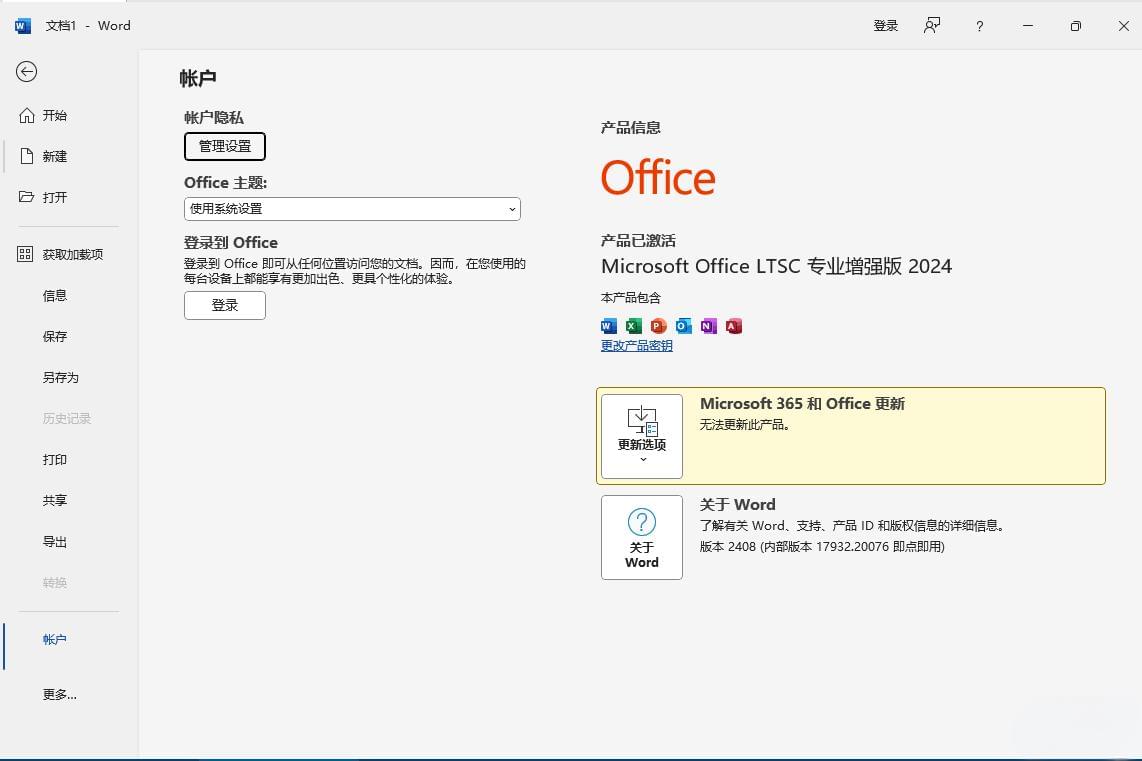
Task: Open the 信息 section
Action: click(55, 295)
